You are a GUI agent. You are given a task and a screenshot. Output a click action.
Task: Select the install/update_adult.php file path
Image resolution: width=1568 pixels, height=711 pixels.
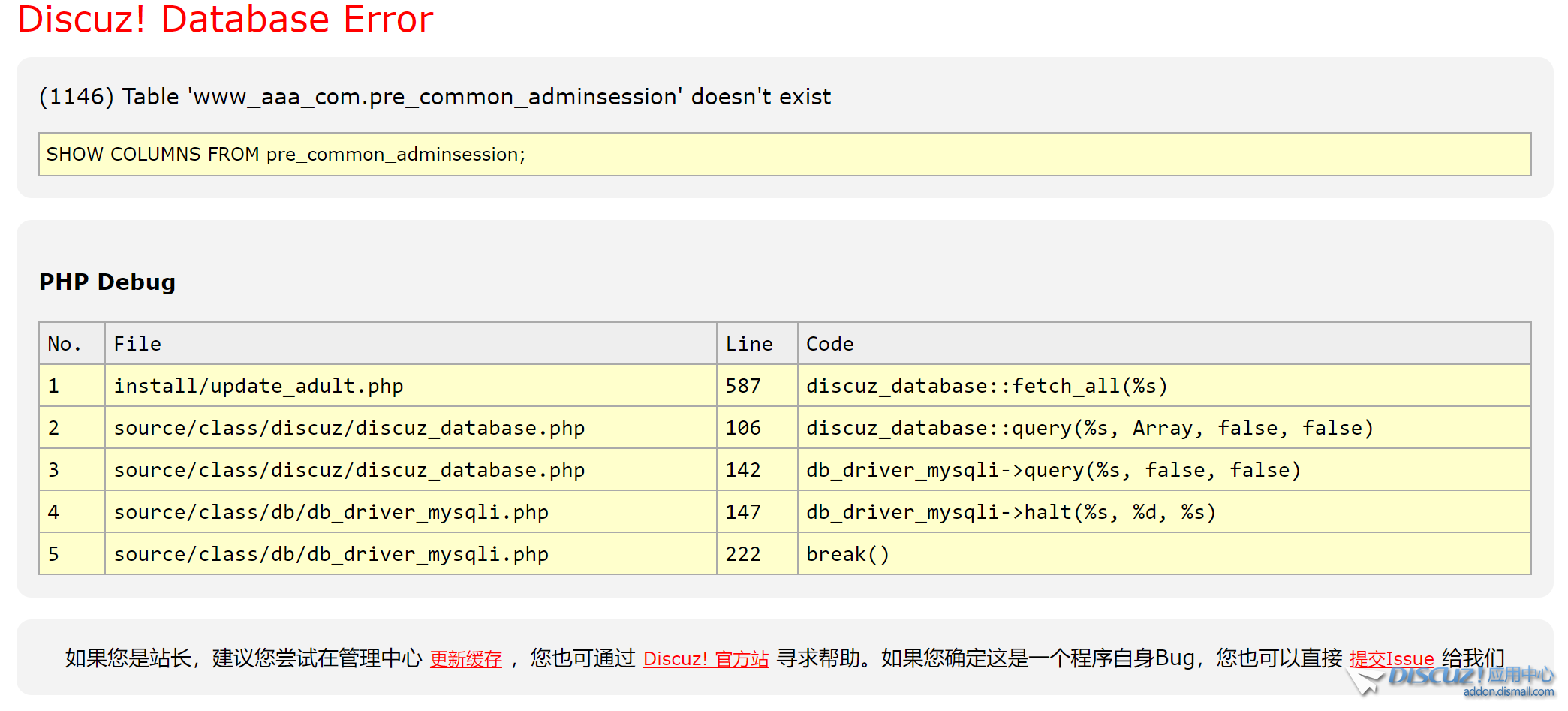[258, 385]
